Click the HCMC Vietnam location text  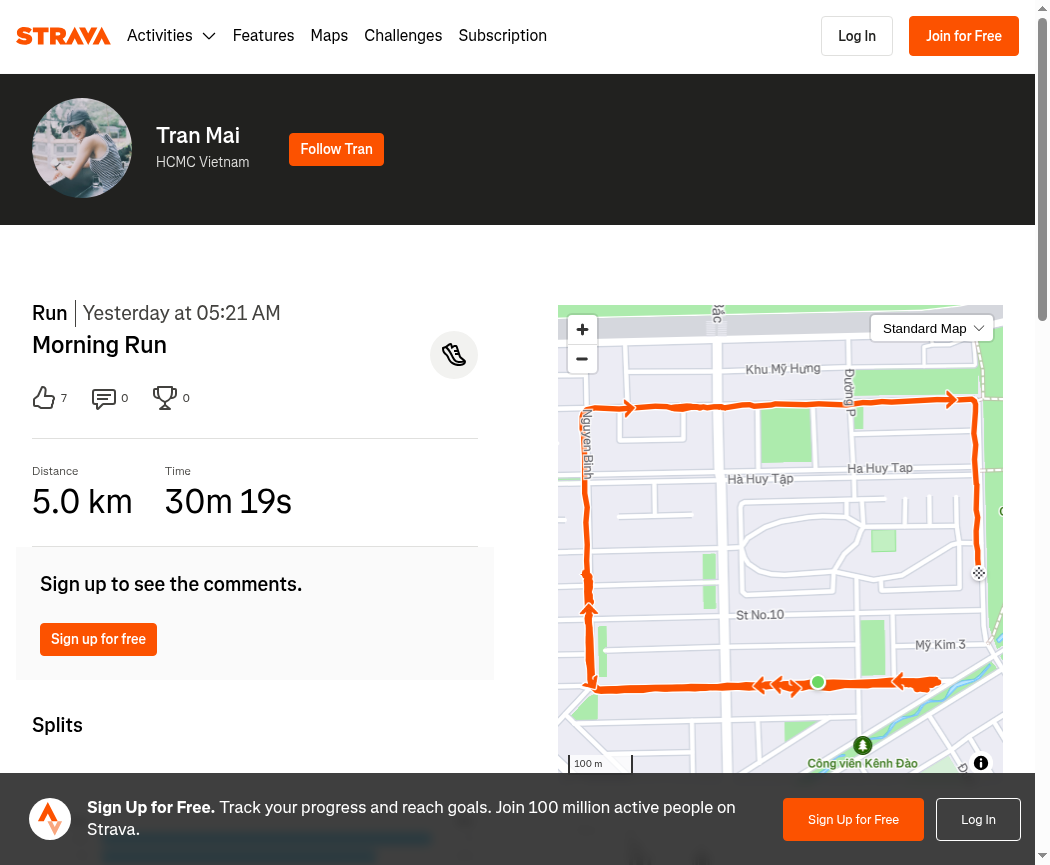click(x=203, y=162)
